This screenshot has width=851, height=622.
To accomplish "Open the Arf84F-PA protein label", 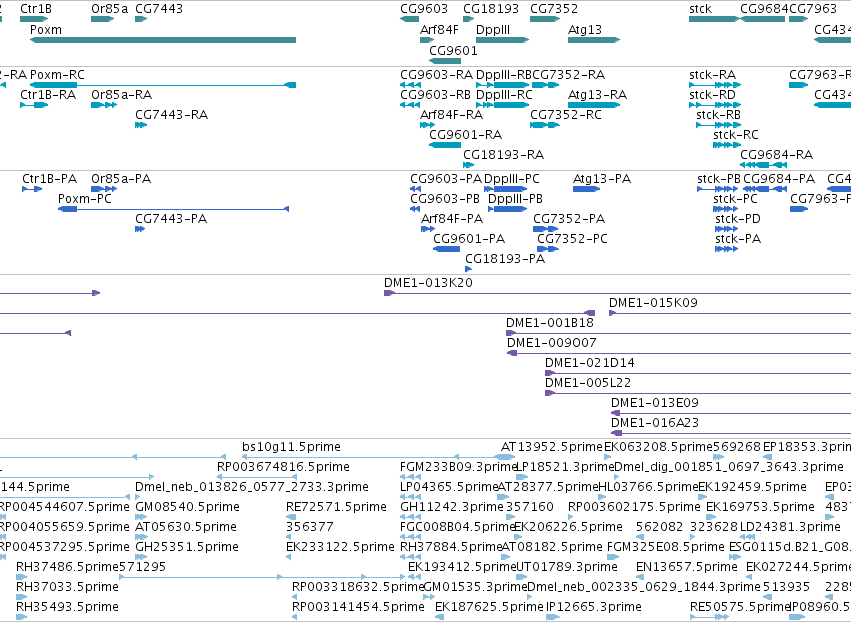I will click(x=452, y=219).
